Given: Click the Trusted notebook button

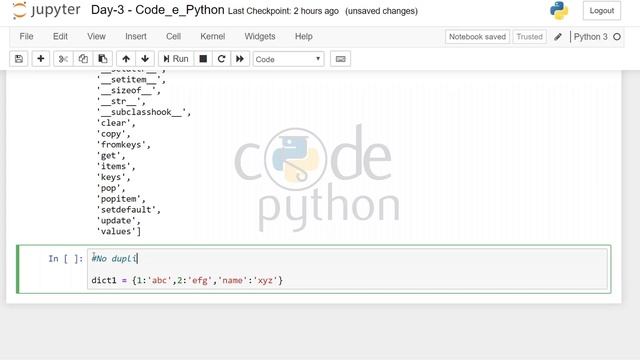Looking at the screenshot, I should 529,37.
